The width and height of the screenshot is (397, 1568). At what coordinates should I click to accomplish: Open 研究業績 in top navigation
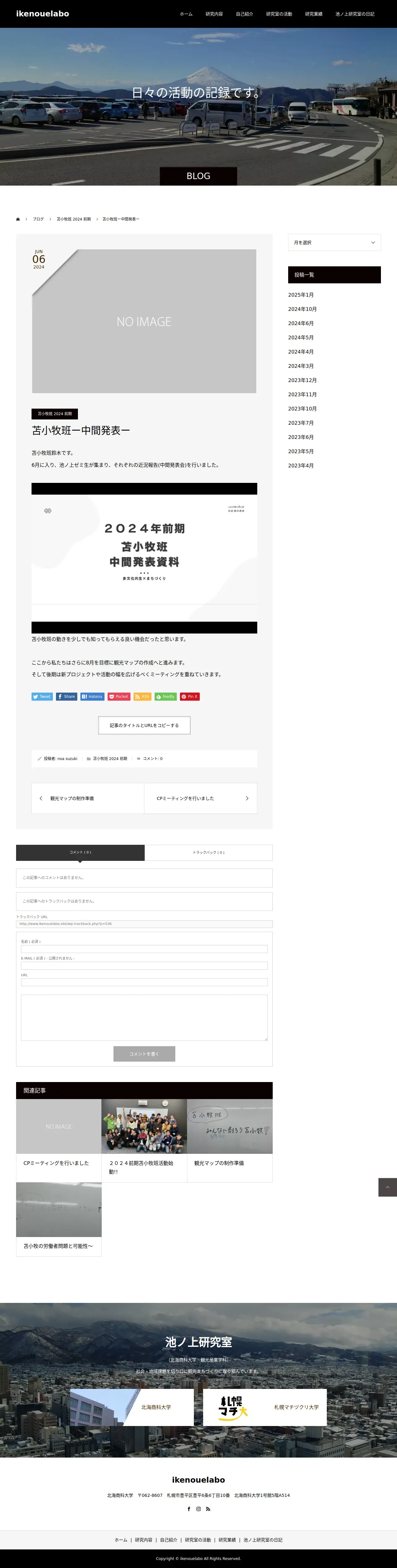coord(314,14)
